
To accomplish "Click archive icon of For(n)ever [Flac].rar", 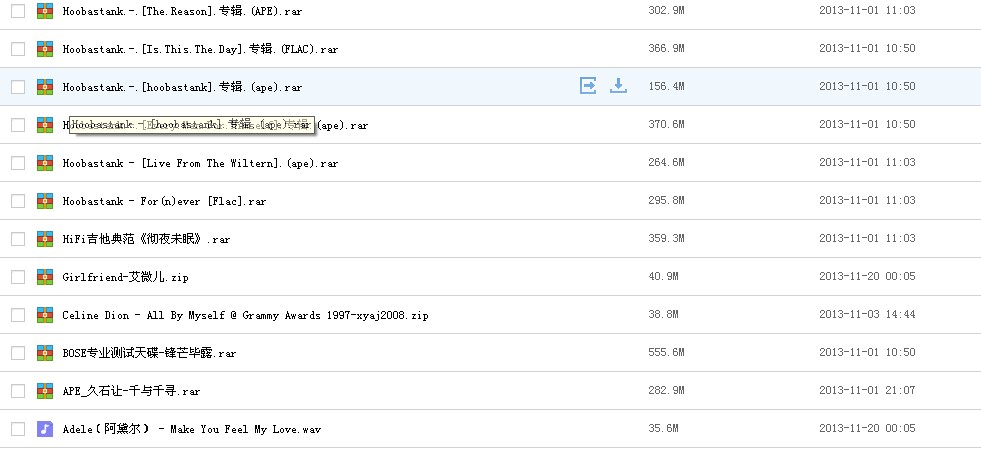I will [44, 201].
